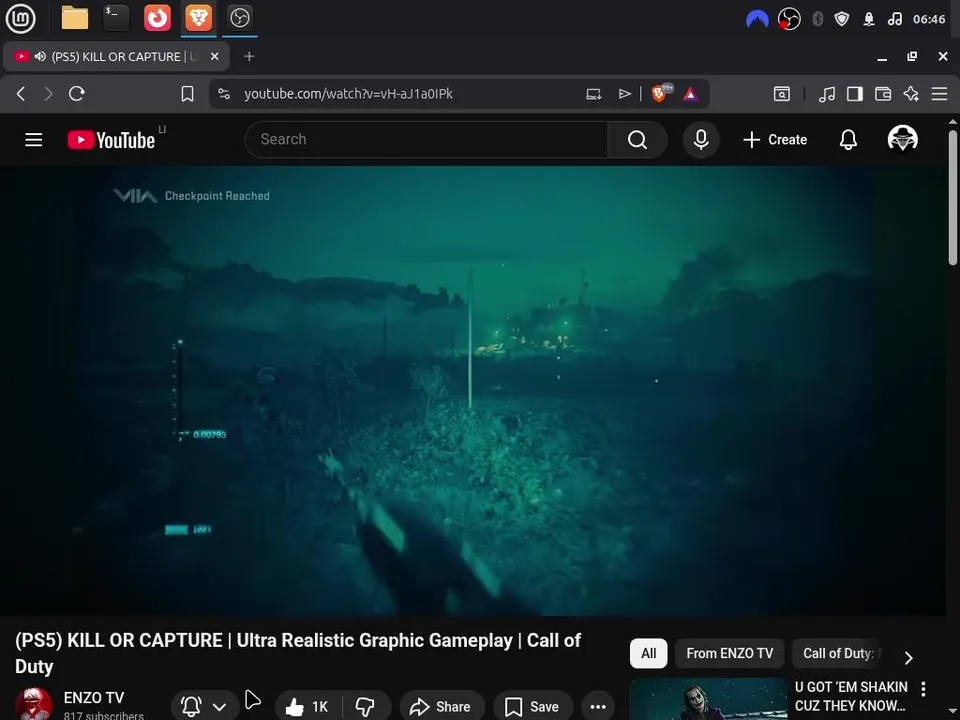The width and height of the screenshot is (960, 720).
Task: Open the cast/install screen icon in address bar
Action: tap(593, 94)
